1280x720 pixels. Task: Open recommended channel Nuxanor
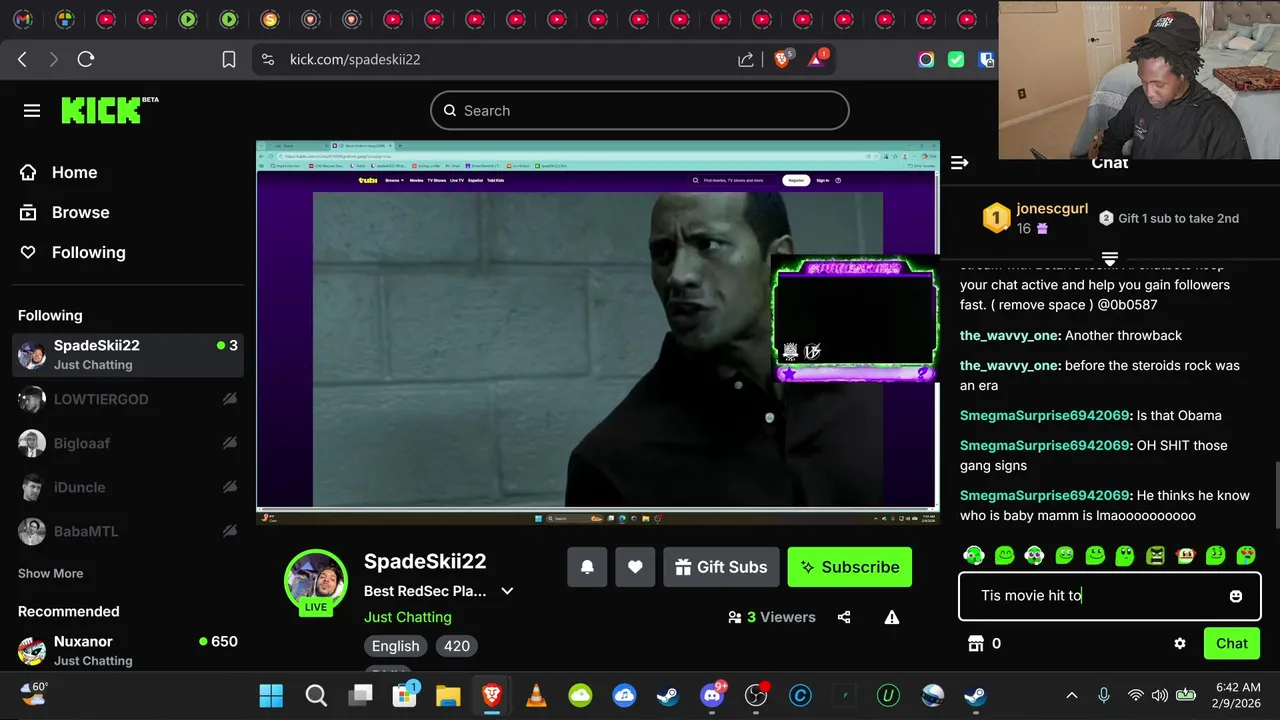coord(128,650)
